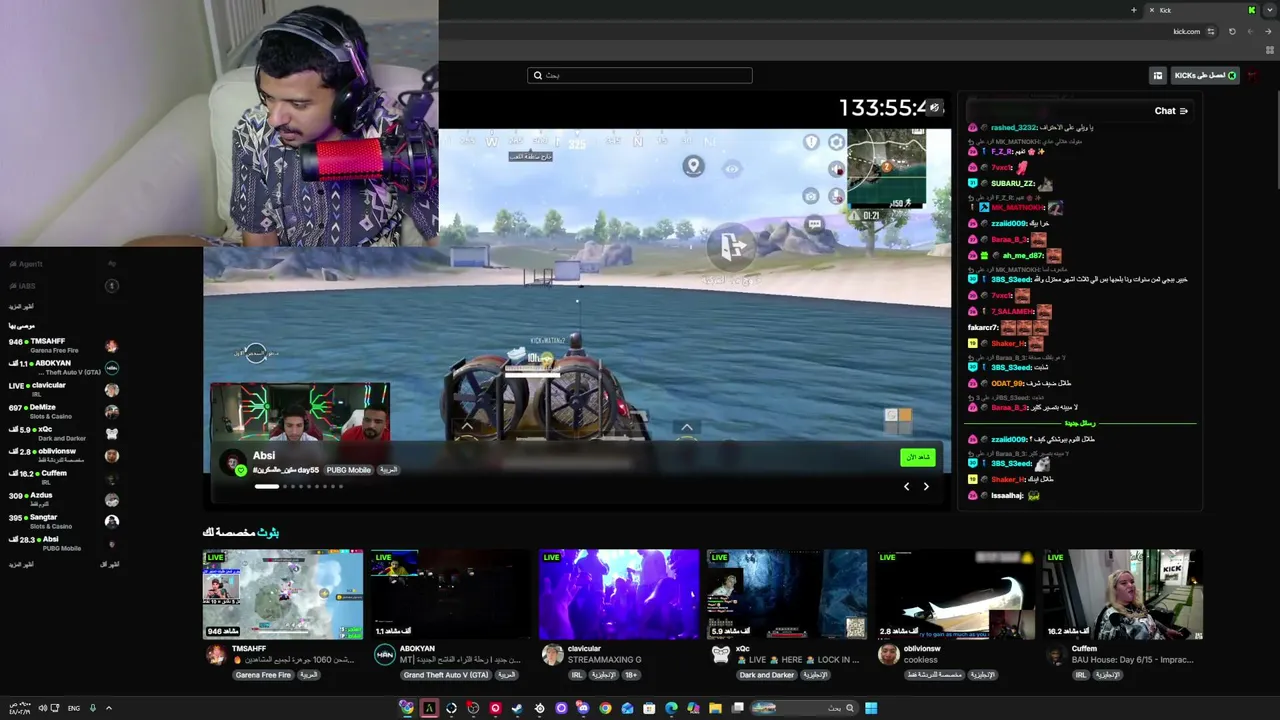Open the TMSAHFF stream thumbnail
This screenshot has height=720, width=1280.
(x=283, y=594)
